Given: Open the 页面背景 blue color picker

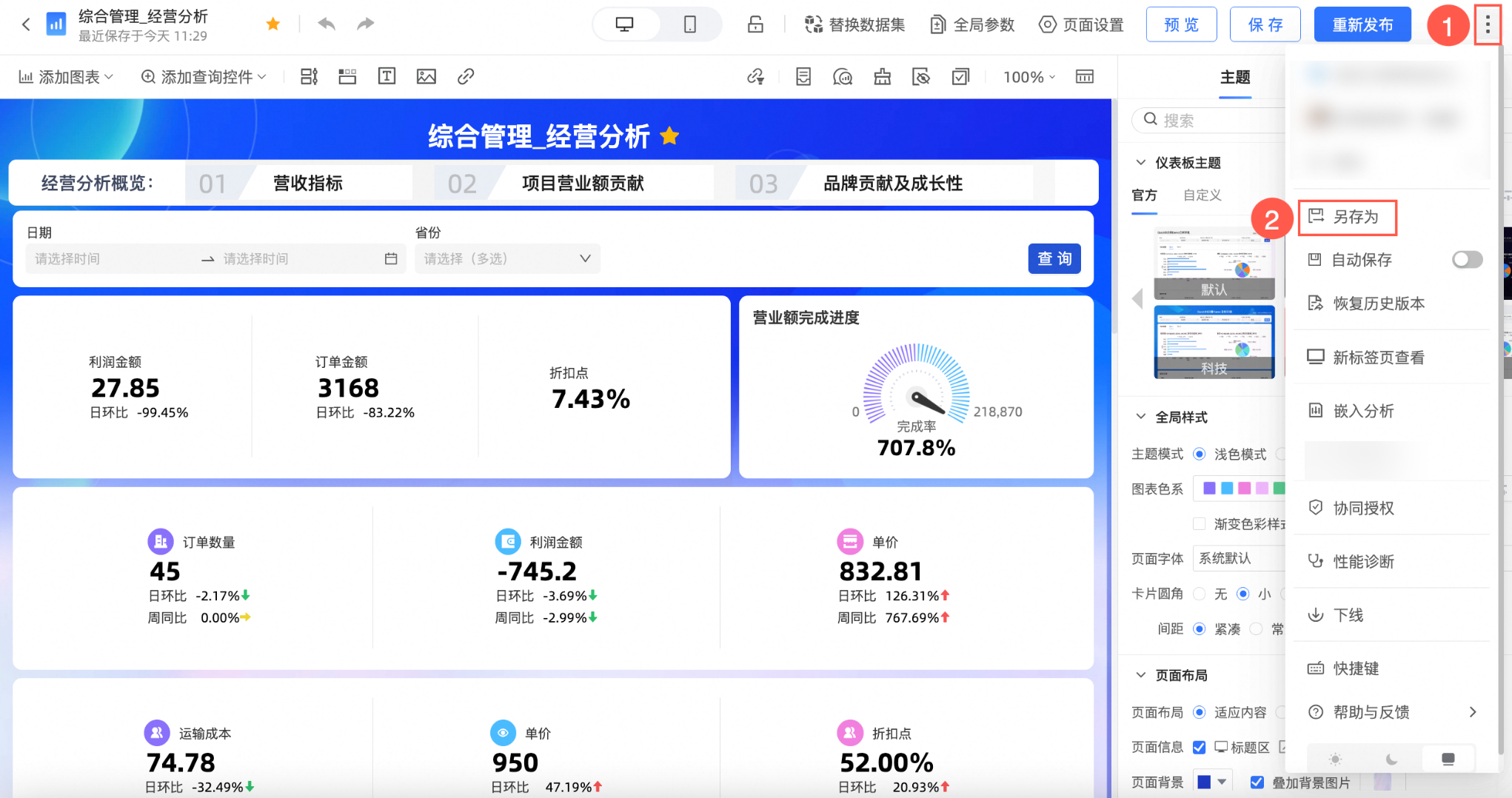Looking at the screenshot, I should pyautogui.click(x=1211, y=782).
